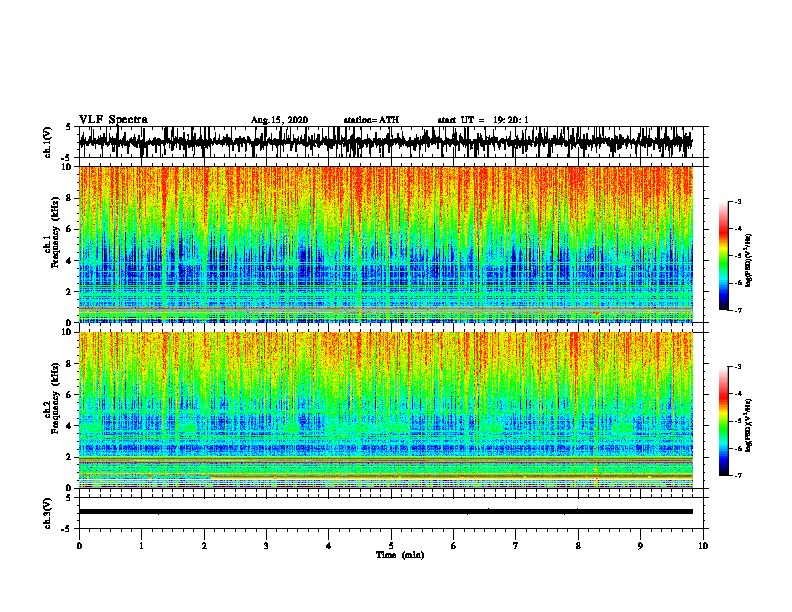This screenshot has height=612, width=792.
Task: Click the ch.2 "Frequency (kHz)" axis label
Action: coord(54,398)
